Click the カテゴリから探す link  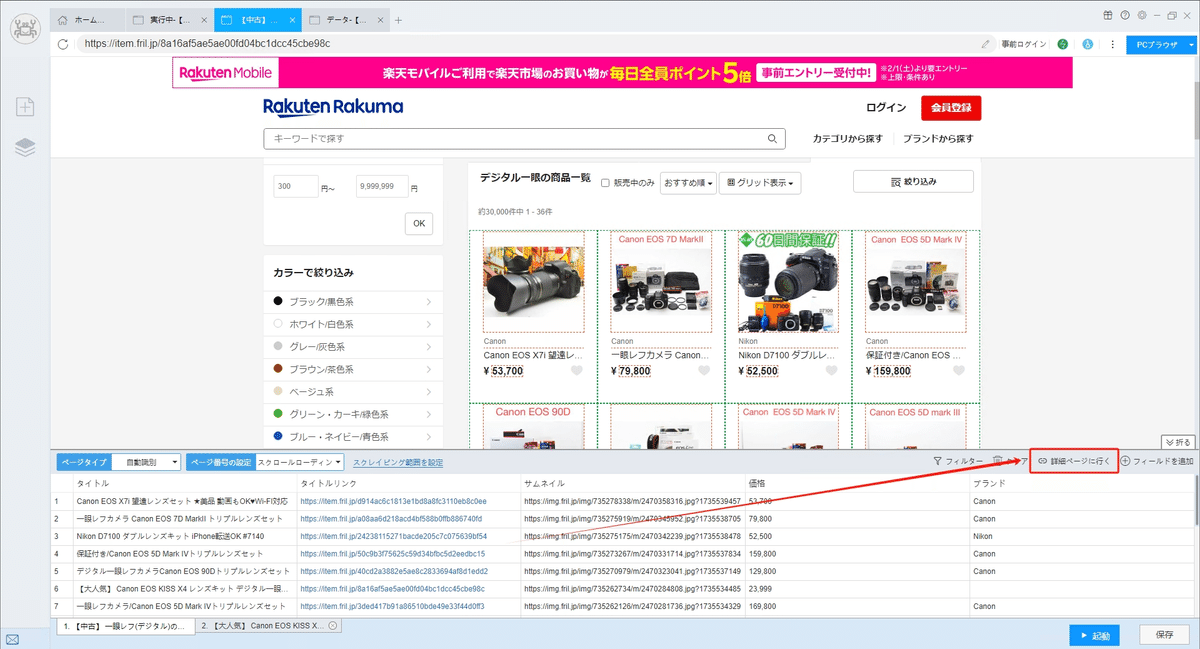(x=848, y=139)
